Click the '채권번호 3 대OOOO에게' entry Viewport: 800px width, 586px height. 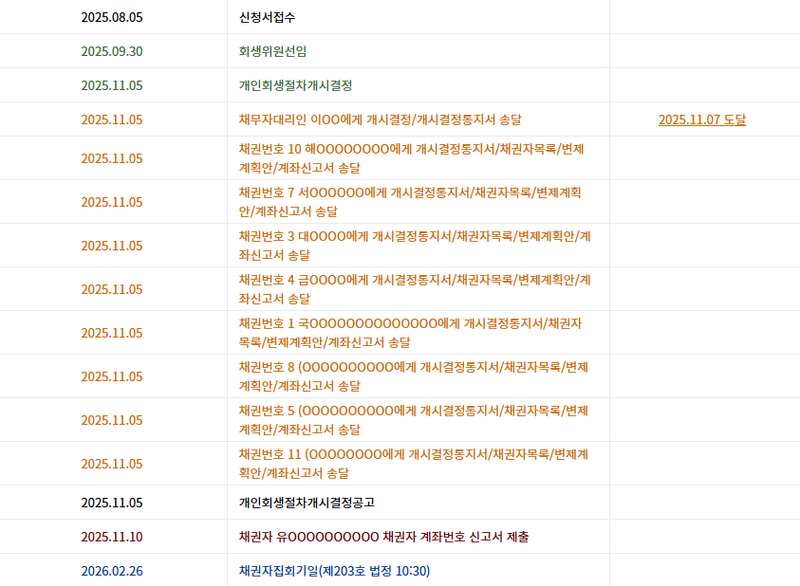click(415, 245)
